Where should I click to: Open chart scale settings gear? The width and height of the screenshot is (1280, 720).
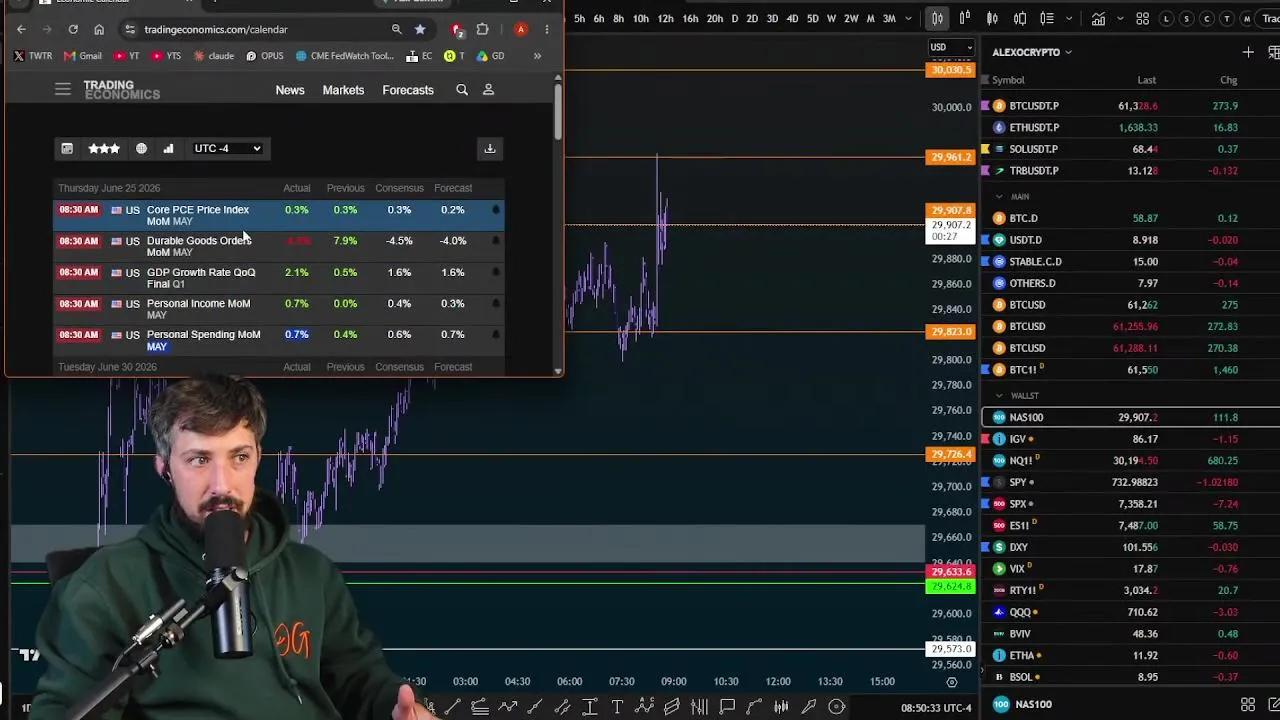[x=951, y=682]
